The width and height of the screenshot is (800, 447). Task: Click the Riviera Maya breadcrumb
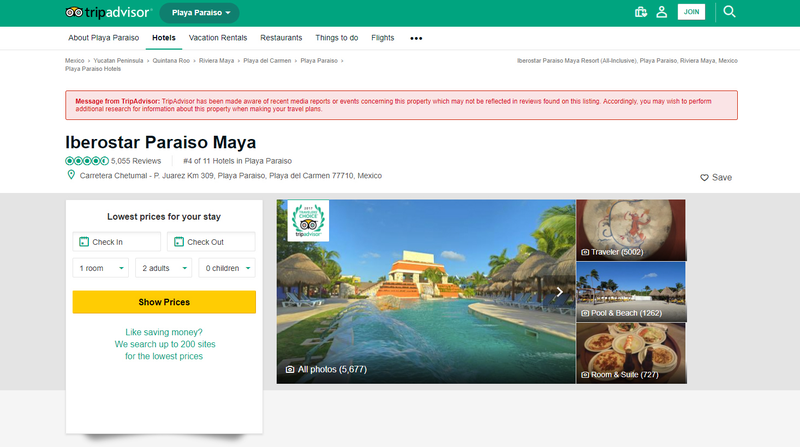[x=216, y=61]
